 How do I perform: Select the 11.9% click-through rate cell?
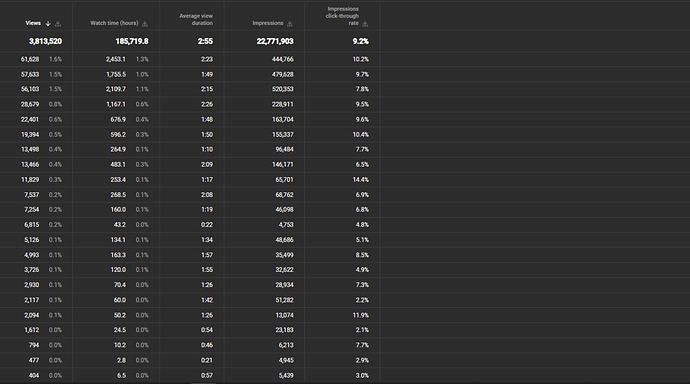(360, 315)
